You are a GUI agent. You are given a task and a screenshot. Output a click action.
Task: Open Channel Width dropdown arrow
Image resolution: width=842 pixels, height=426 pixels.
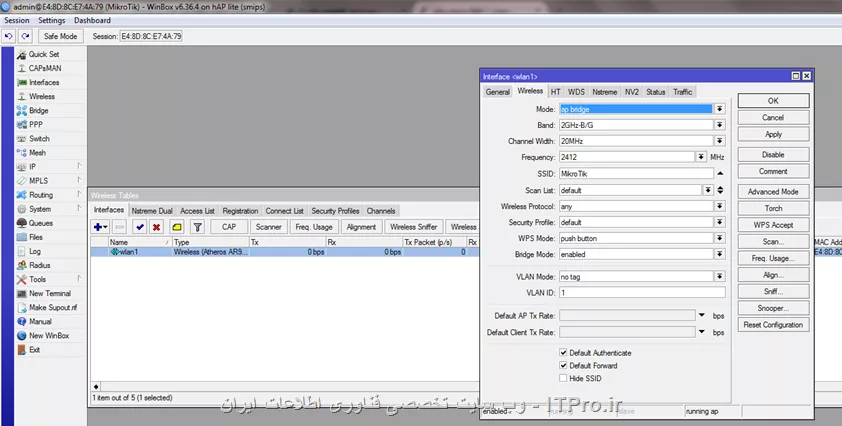click(x=720, y=141)
